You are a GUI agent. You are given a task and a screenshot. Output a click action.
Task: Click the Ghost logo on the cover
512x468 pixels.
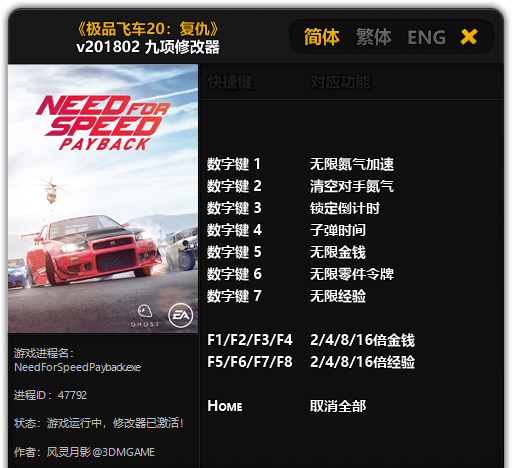tap(145, 316)
